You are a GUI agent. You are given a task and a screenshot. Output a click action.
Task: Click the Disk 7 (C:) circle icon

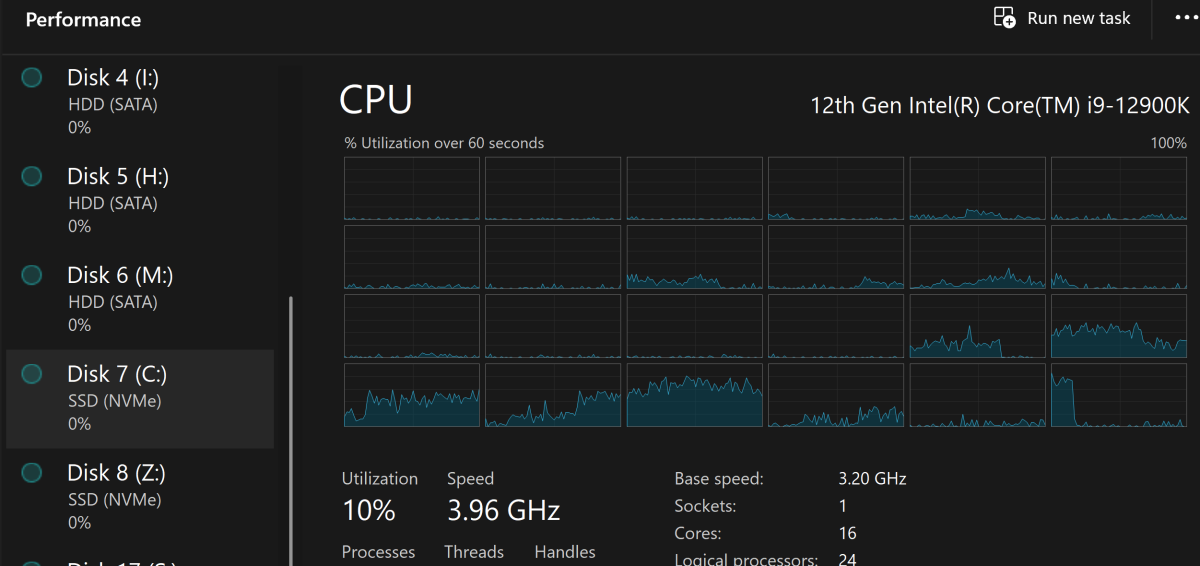point(32,374)
